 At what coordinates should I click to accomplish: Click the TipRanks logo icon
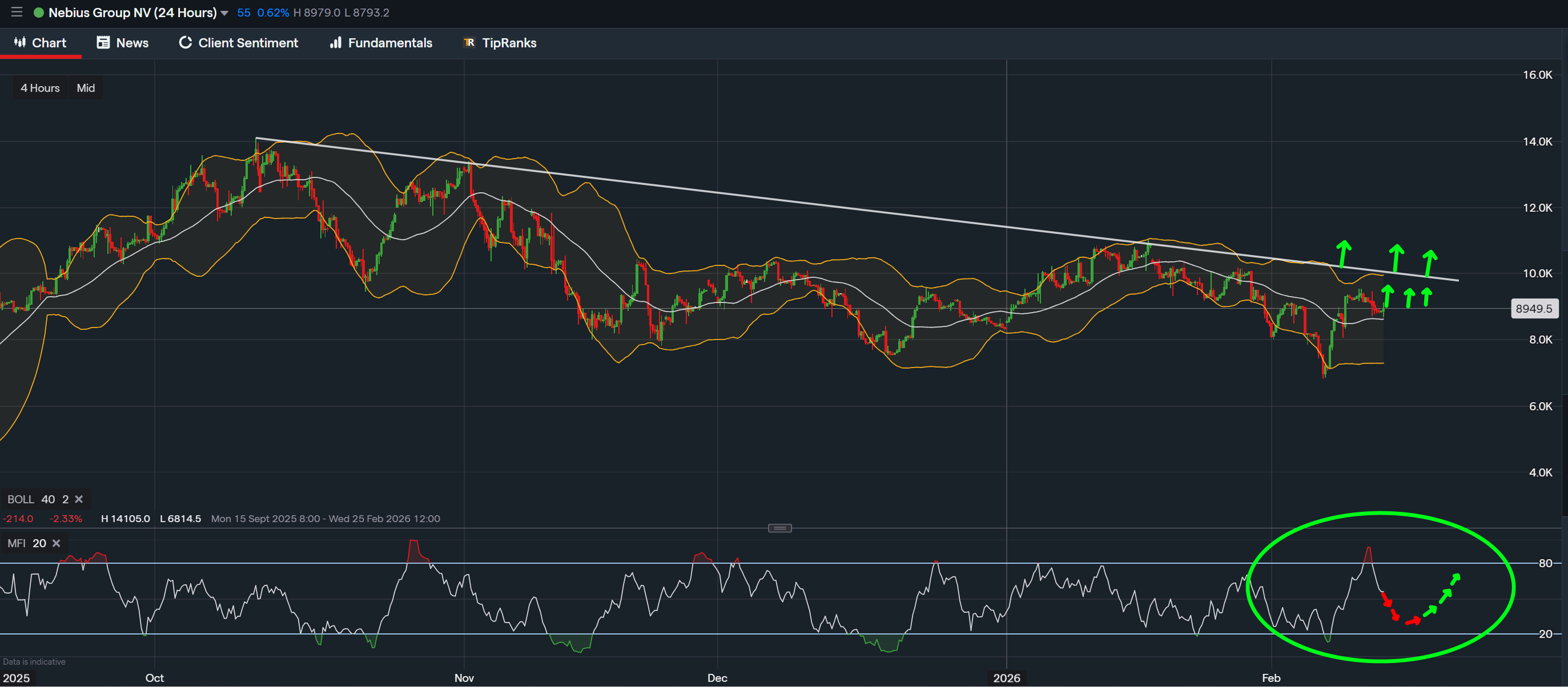click(469, 42)
